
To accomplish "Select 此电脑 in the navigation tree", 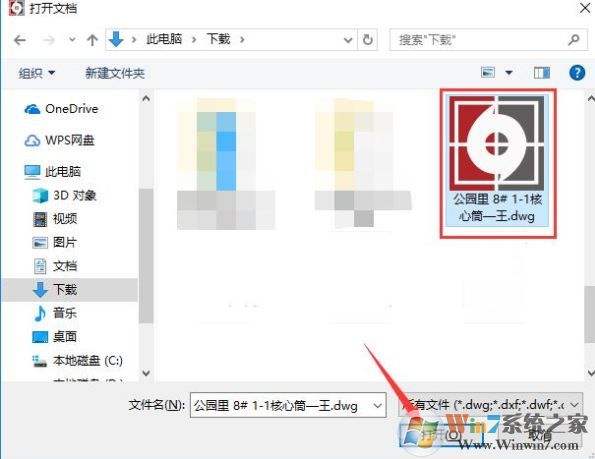I will click(x=63, y=171).
